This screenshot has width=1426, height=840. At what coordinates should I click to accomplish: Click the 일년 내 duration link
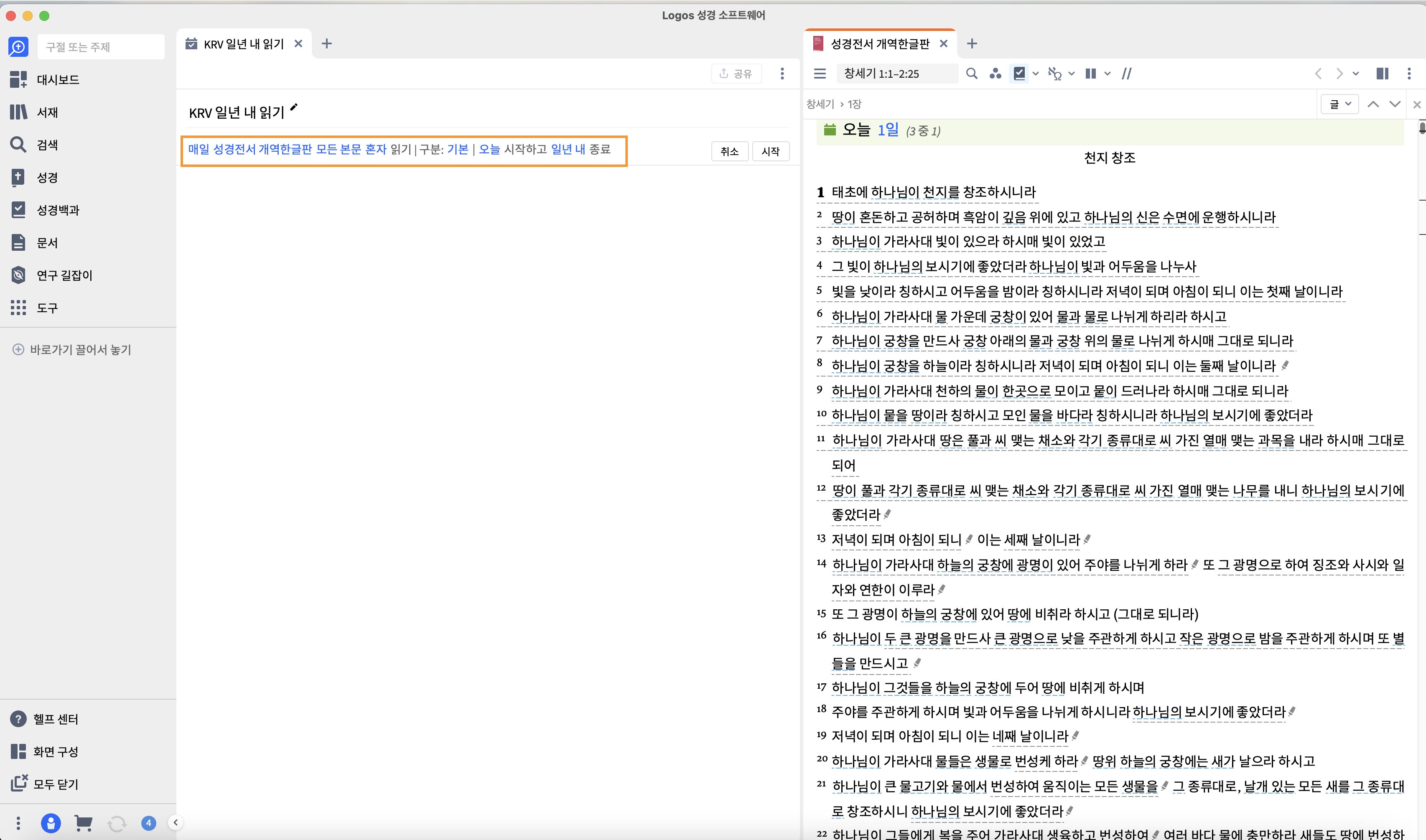pos(568,149)
